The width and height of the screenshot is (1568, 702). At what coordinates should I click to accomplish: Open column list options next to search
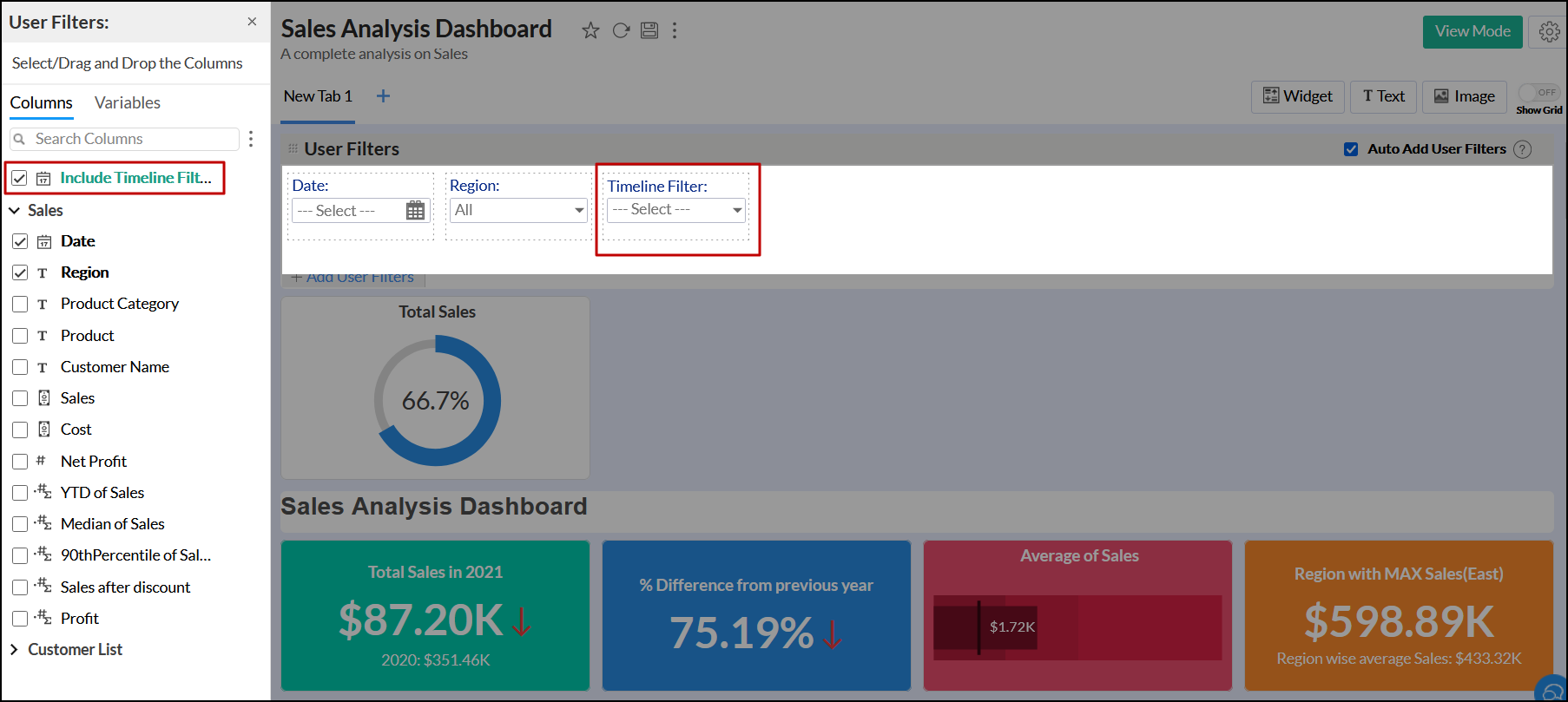(251, 139)
